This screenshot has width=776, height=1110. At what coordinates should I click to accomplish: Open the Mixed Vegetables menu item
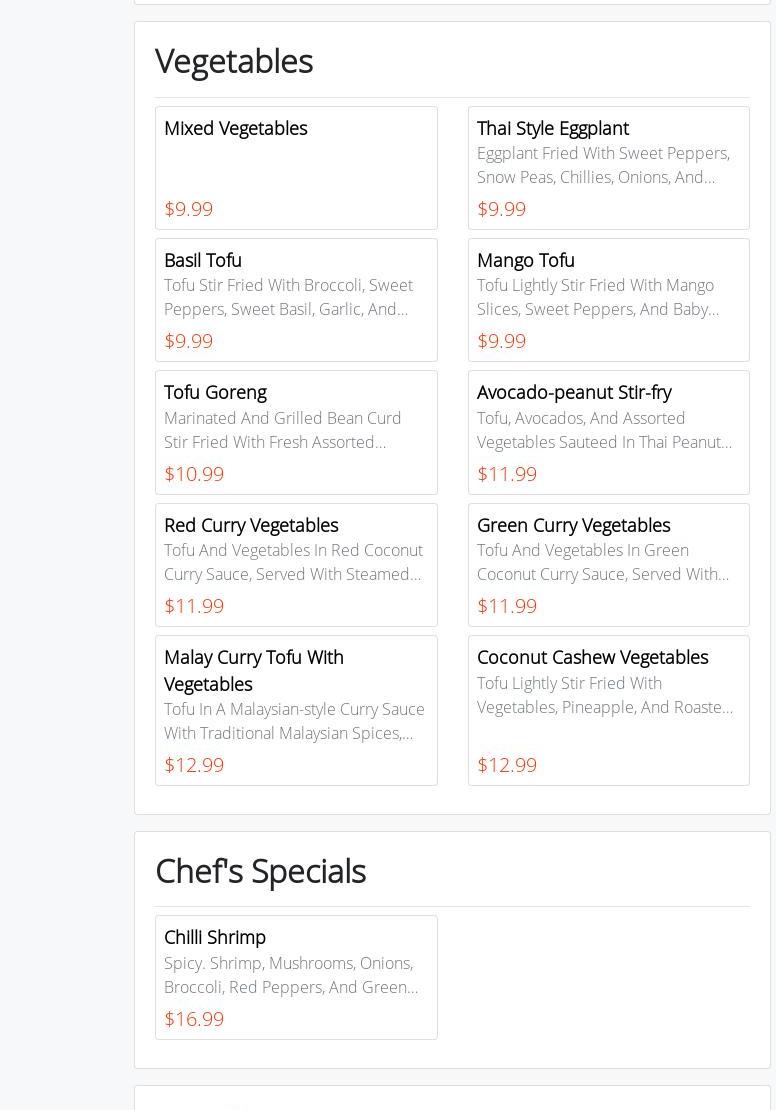pyautogui.click(x=296, y=168)
